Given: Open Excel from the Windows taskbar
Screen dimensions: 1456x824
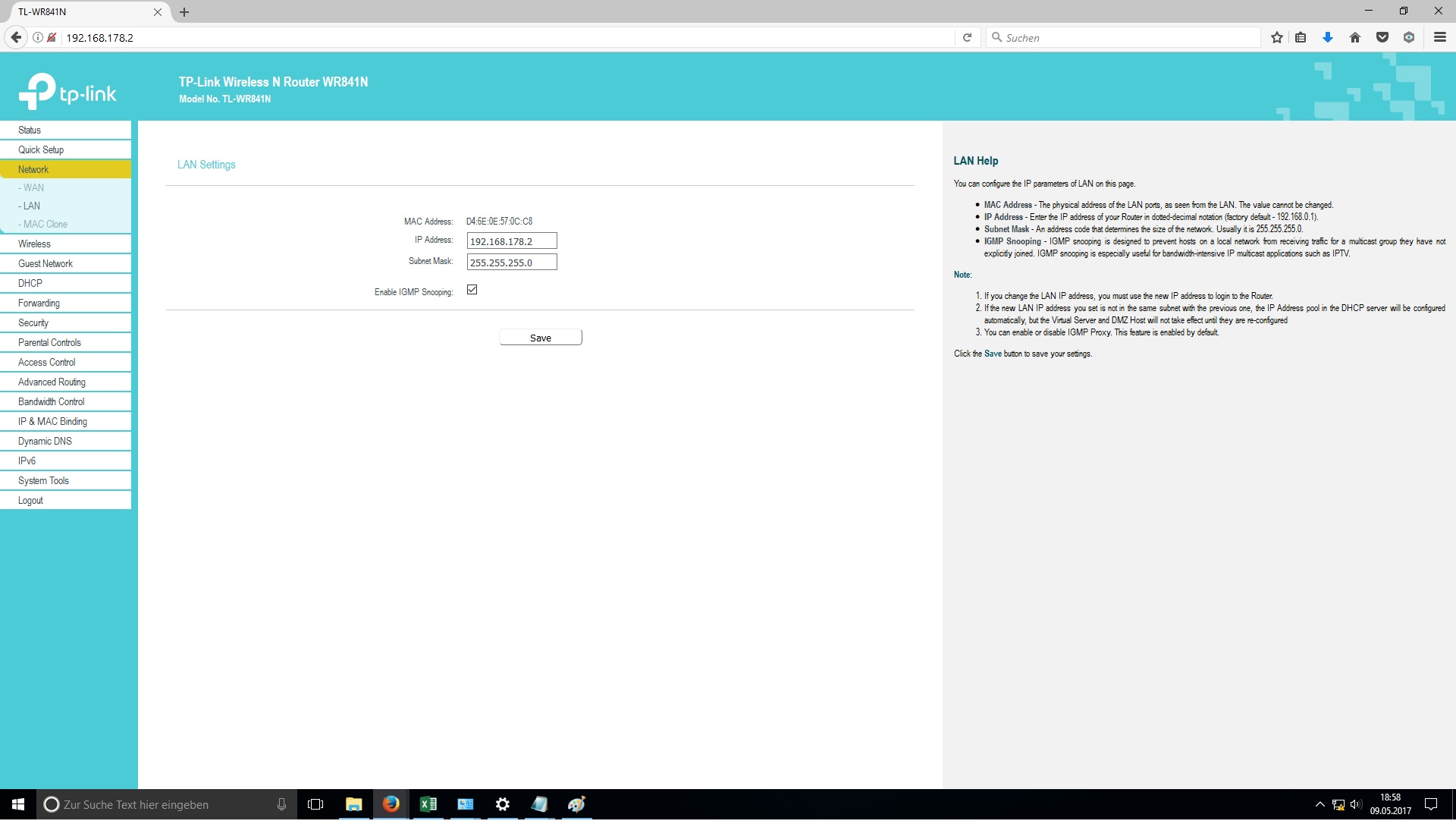Looking at the screenshot, I should pyautogui.click(x=428, y=804).
